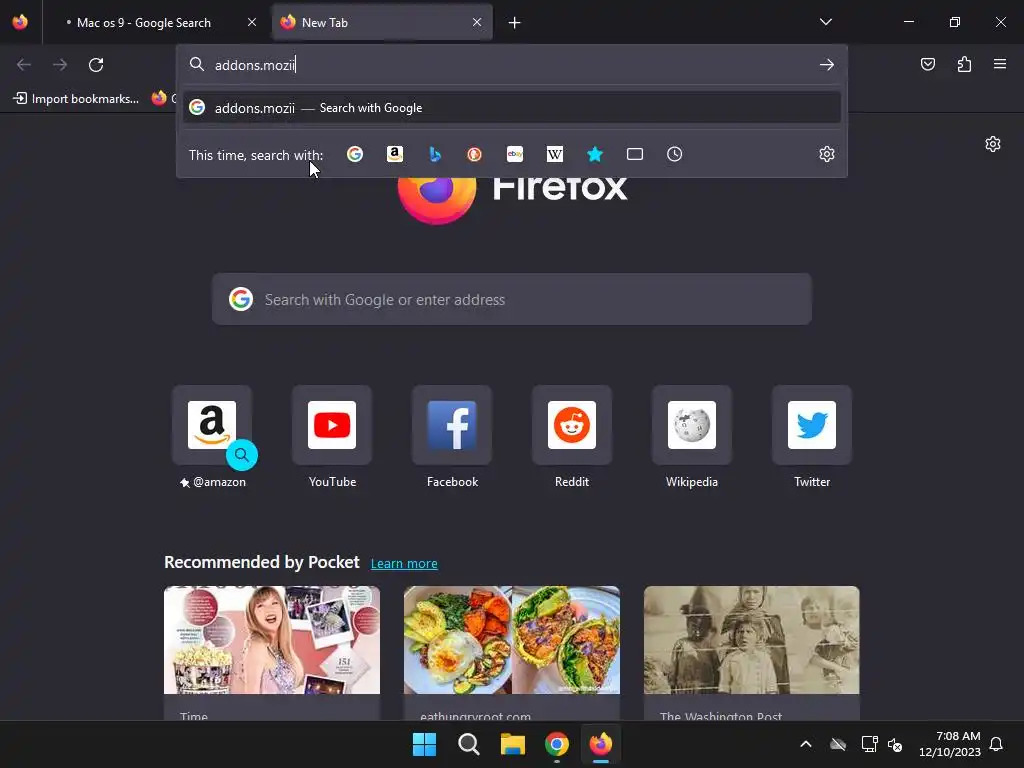This screenshot has width=1024, height=768.
Task: Close the Mac os 9 Google Search tab
Action: [x=252, y=22]
